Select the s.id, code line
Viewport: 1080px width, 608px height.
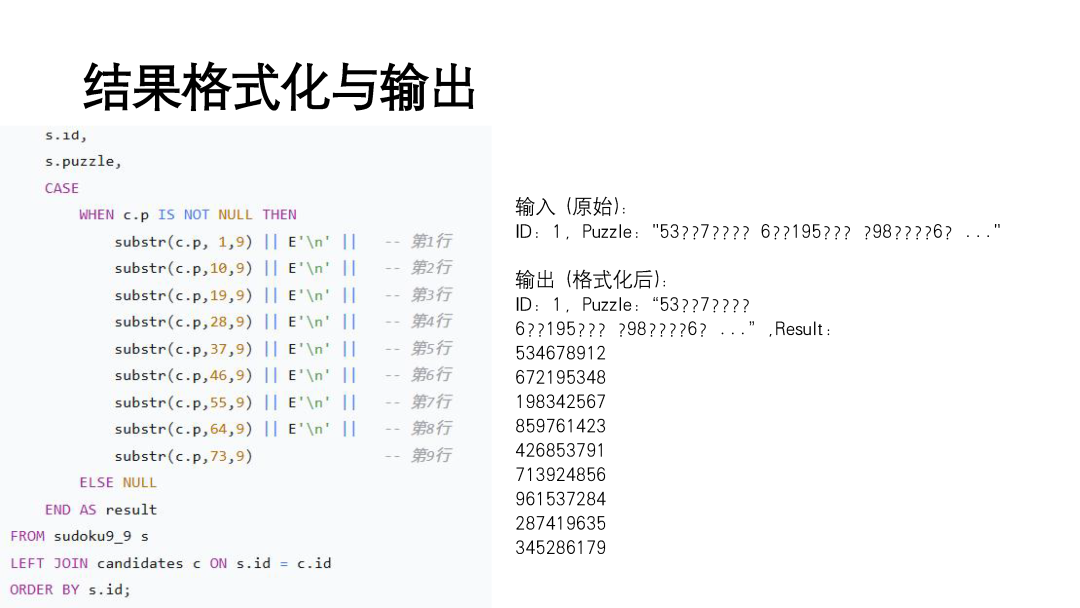(x=65, y=135)
